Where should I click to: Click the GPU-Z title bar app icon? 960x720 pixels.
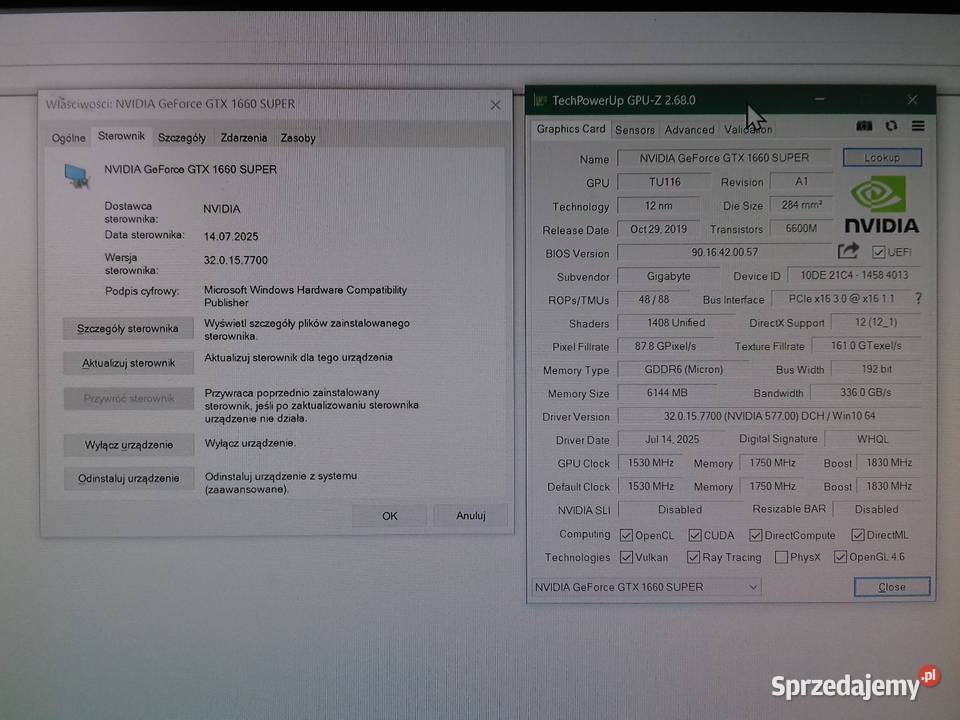[540, 100]
